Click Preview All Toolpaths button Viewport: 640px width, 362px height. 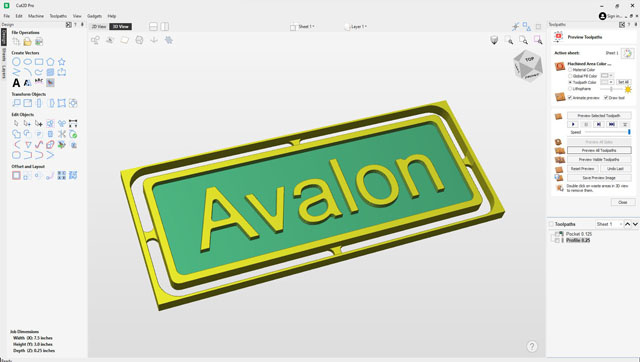(599, 151)
